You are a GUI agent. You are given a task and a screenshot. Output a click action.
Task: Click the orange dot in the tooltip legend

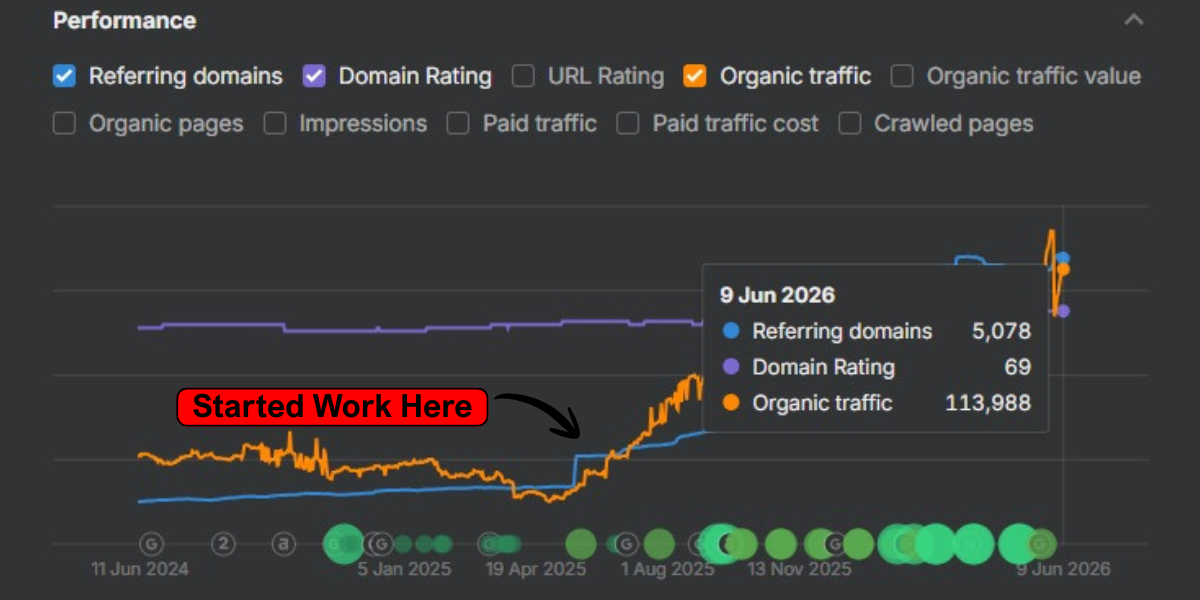(x=731, y=403)
